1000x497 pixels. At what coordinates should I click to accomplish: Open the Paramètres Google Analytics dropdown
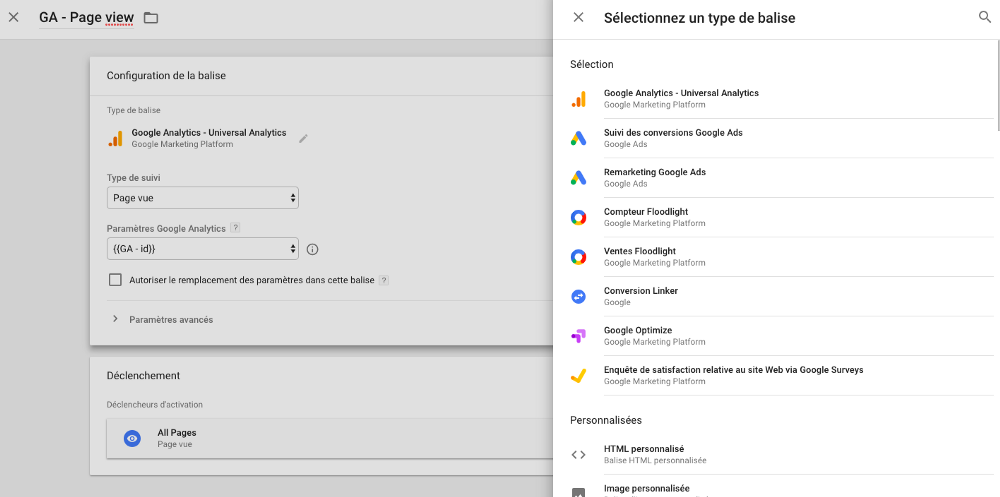203,249
